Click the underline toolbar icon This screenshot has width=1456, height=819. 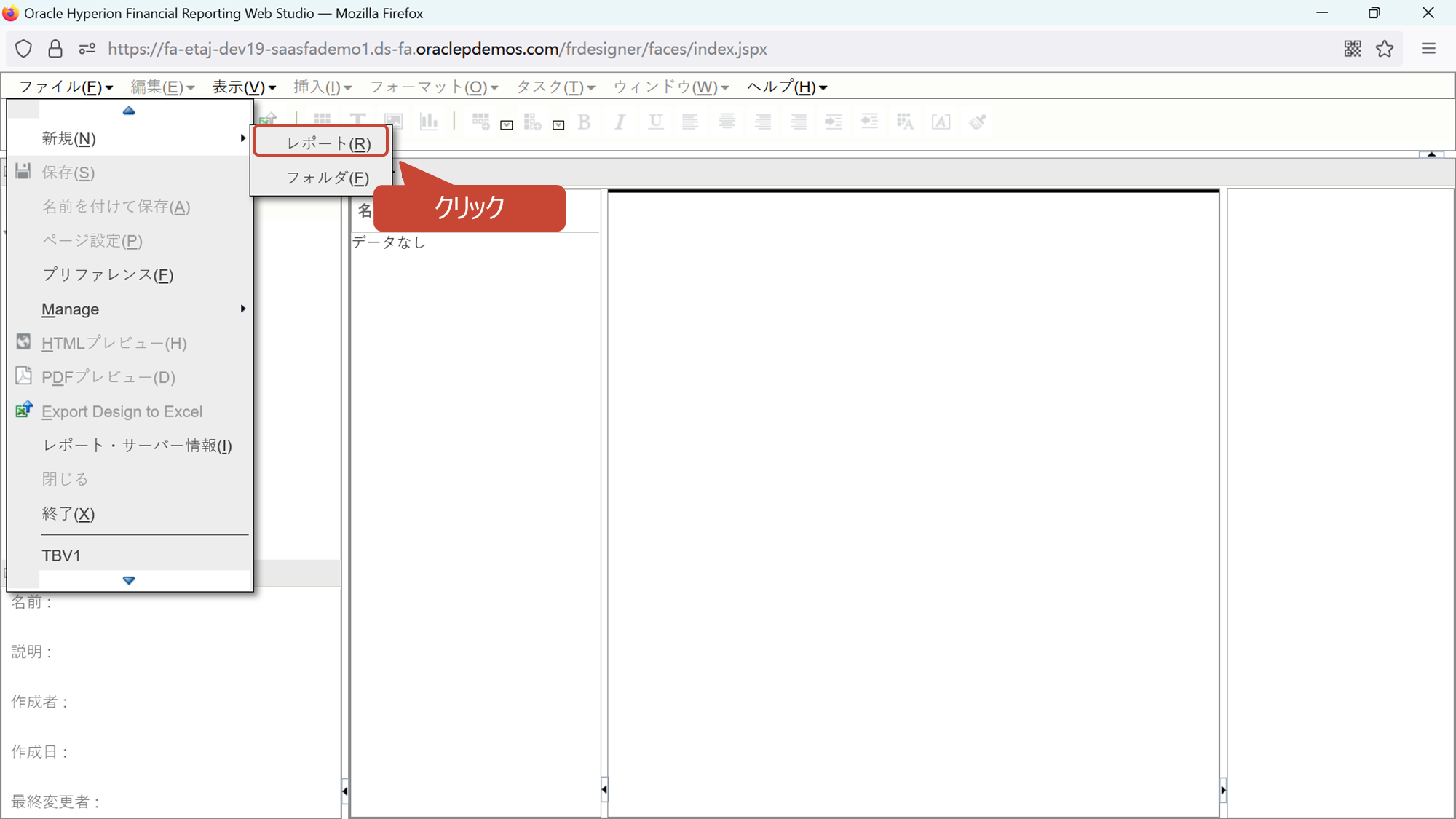(x=655, y=122)
